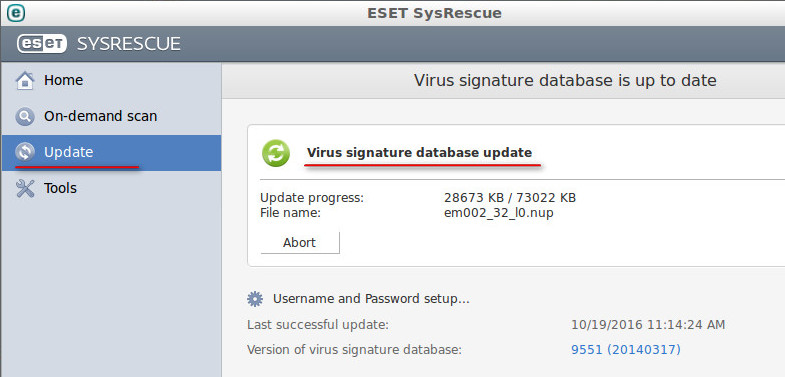Click the Update arrows icon in sidebar
This screenshot has height=377, width=785.
click(x=25, y=152)
